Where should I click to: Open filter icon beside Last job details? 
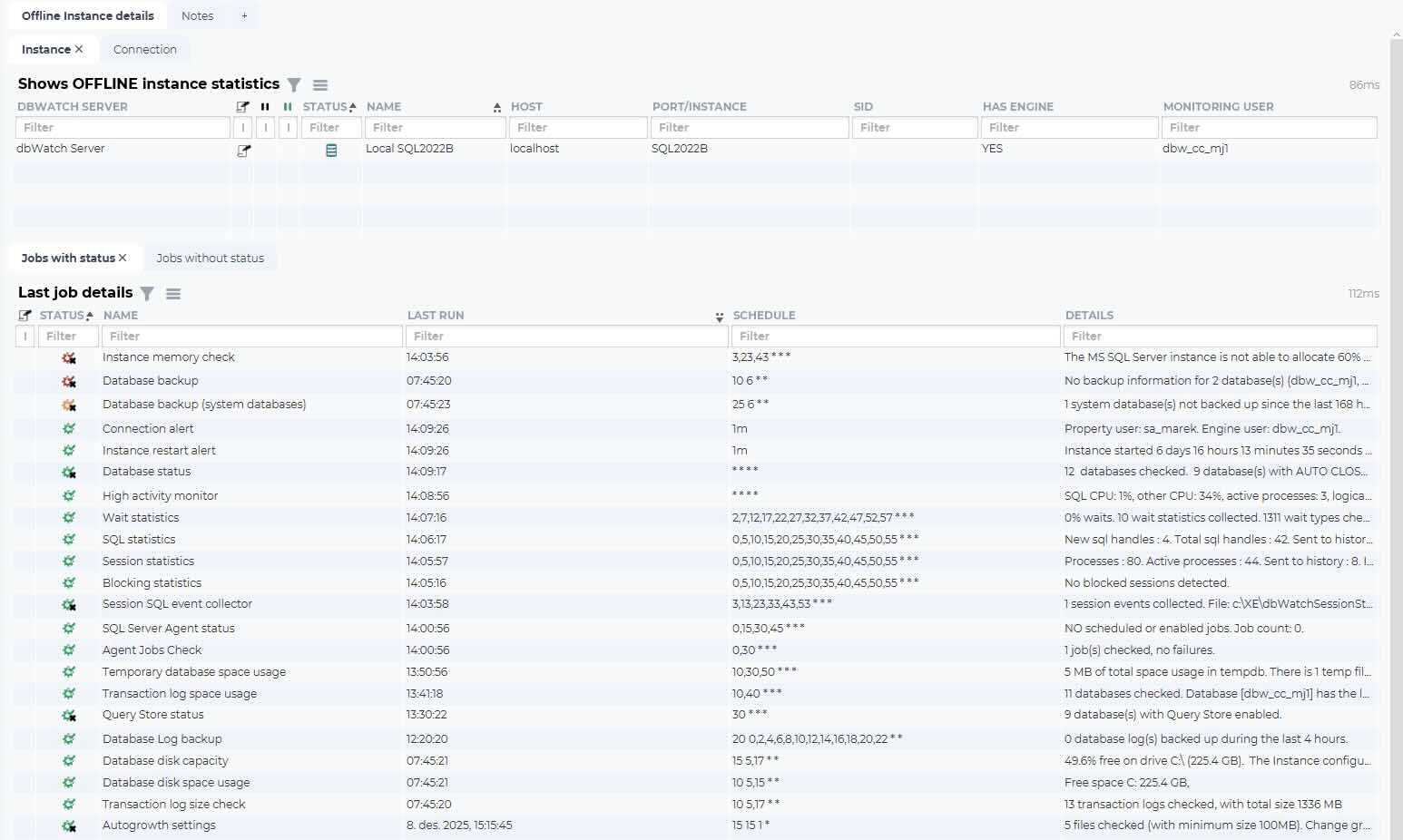point(147,293)
